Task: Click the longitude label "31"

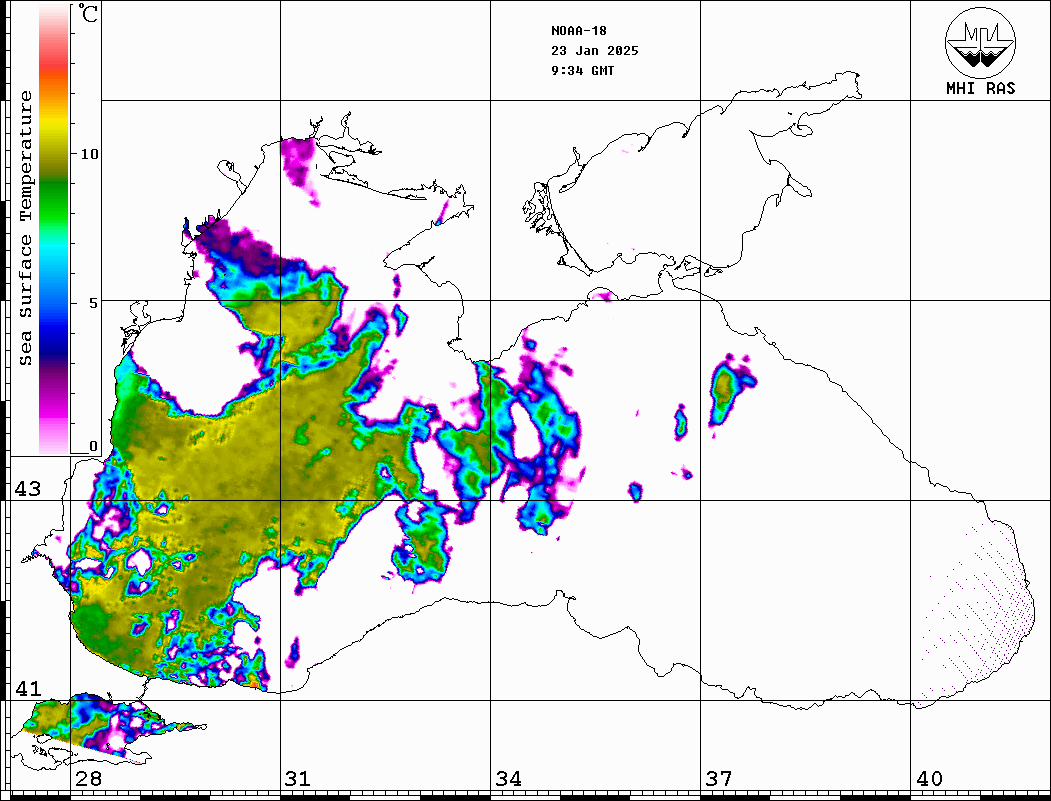Action: [298, 778]
